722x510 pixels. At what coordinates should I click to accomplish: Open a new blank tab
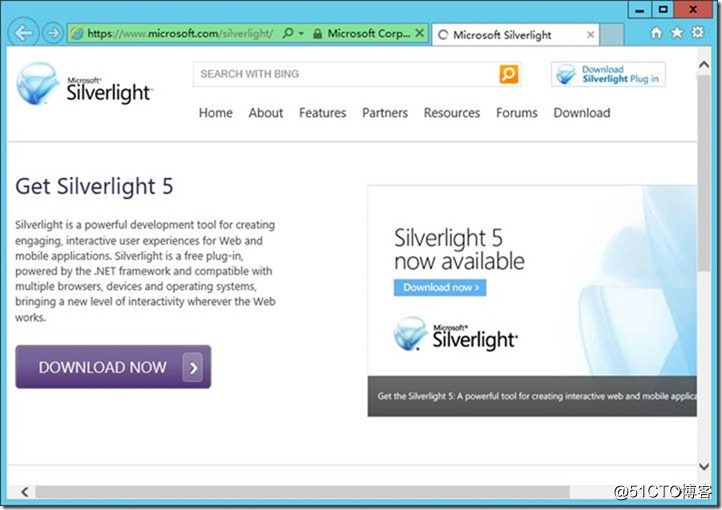(x=611, y=35)
